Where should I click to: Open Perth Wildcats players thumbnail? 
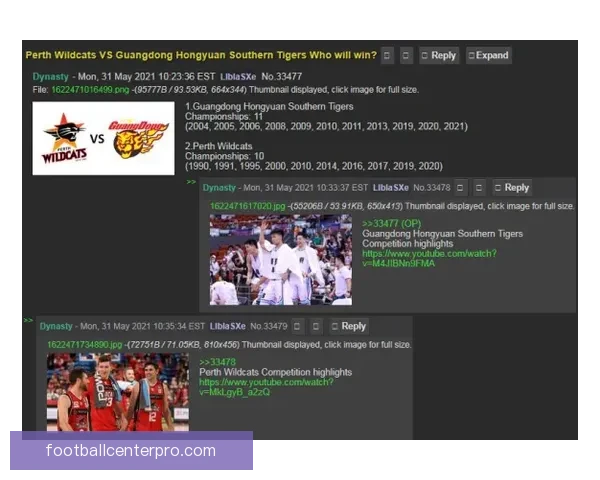click(117, 392)
